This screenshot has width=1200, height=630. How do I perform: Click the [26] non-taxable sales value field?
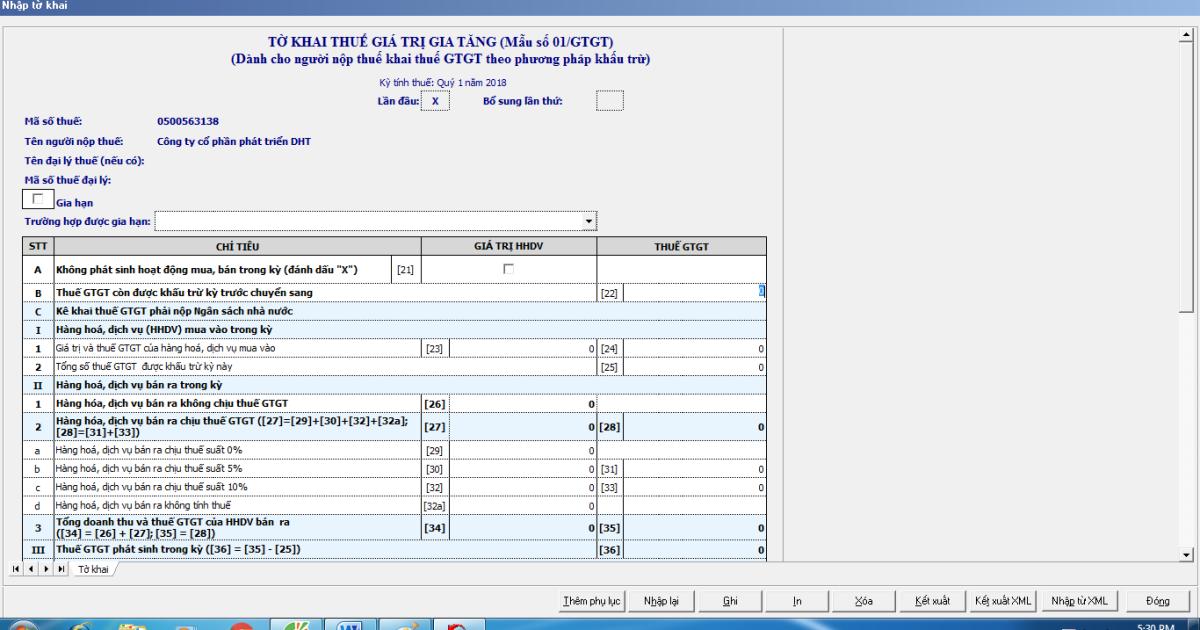(524, 403)
